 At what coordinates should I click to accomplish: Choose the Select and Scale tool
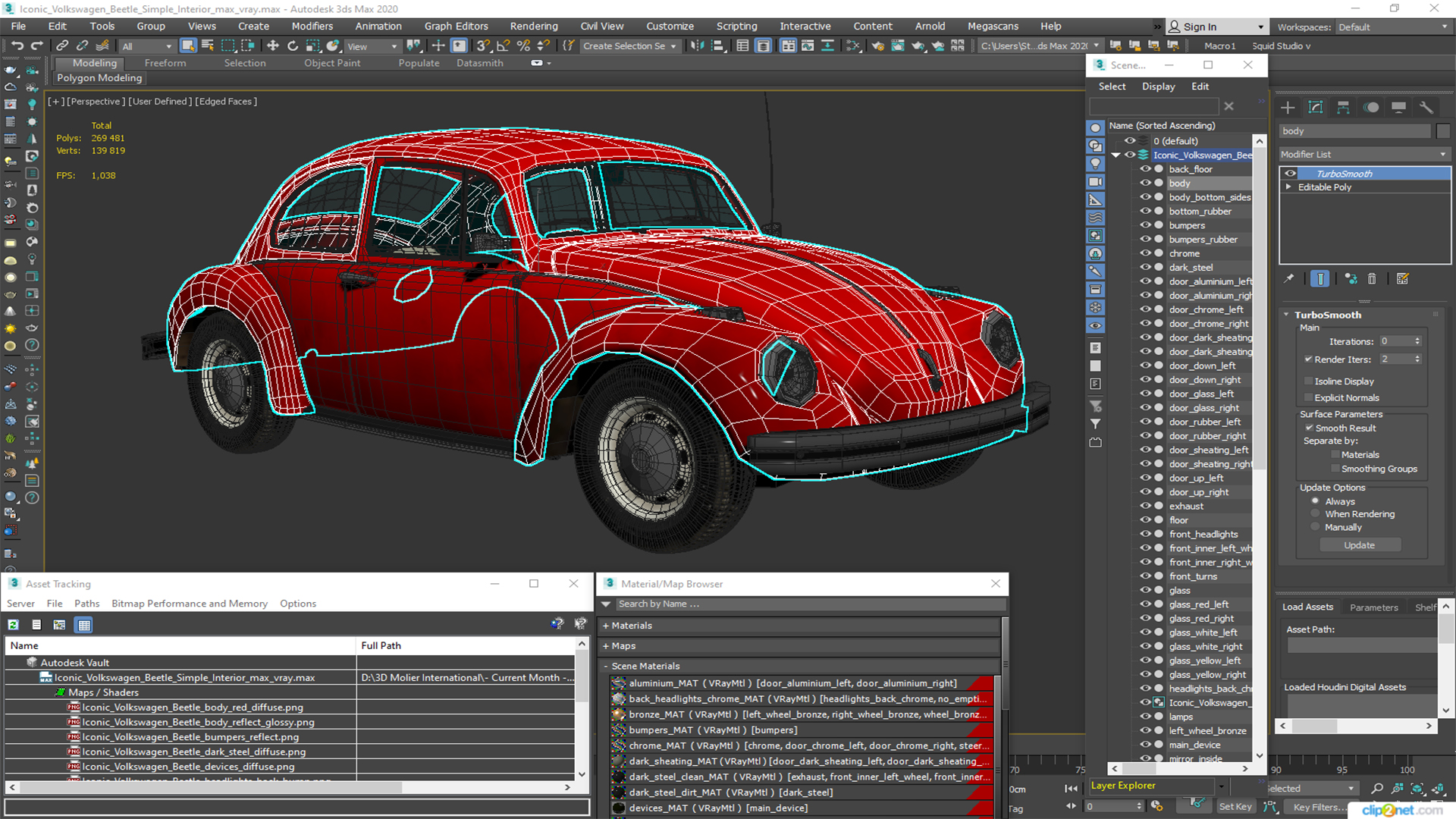[312, 46]
